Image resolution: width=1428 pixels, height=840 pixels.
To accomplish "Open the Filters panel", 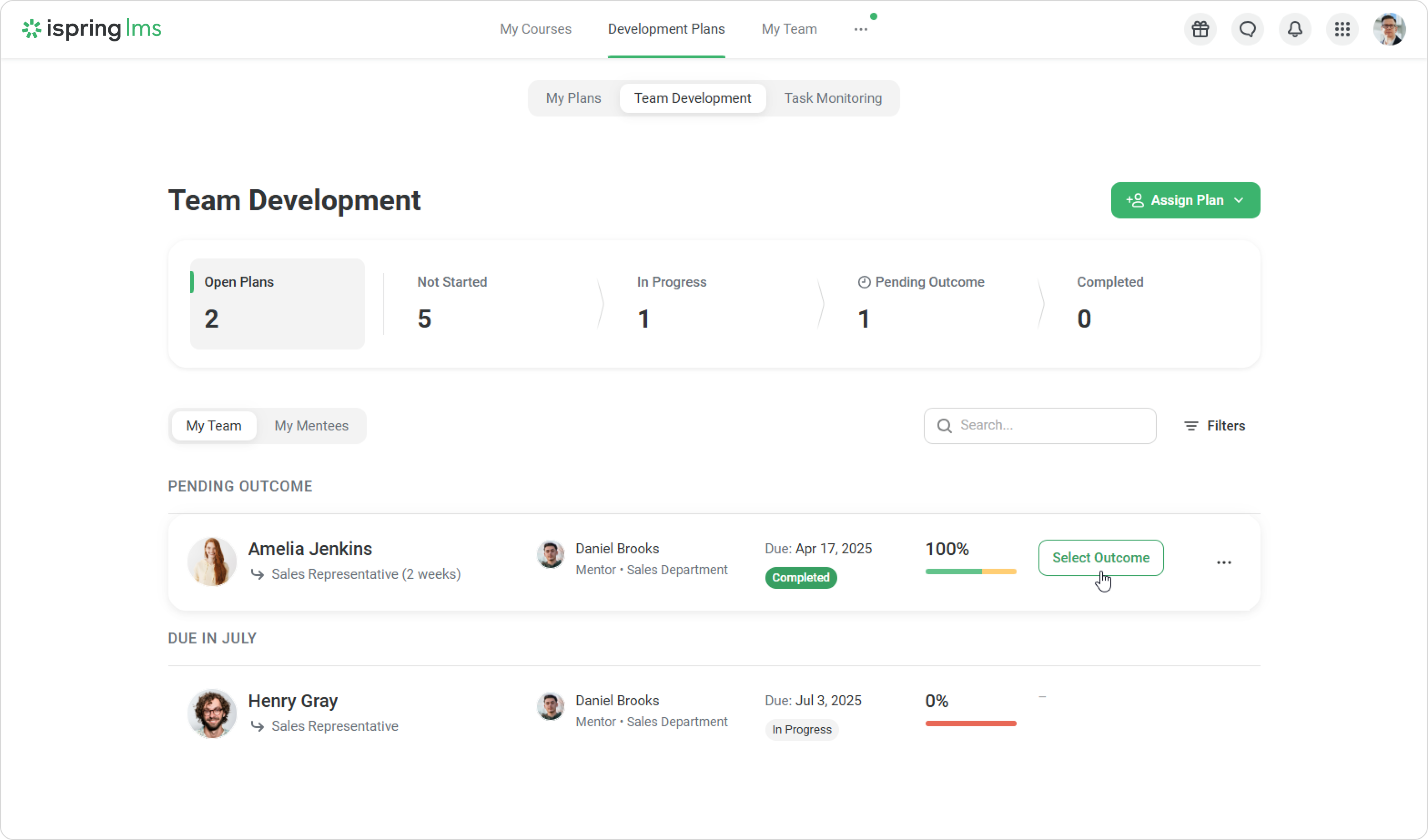I will click(1215, 425).
